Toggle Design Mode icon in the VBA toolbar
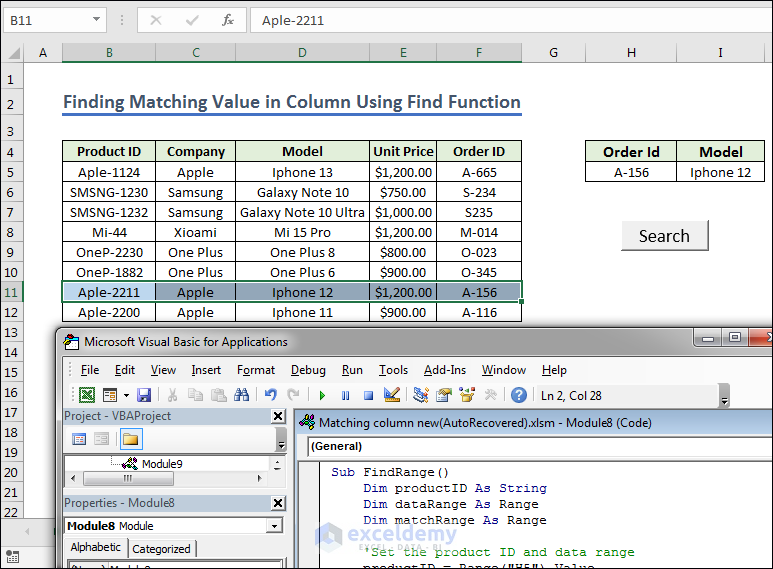Image resolution: width=773 pixels, height=569 pixels. pyautogui.click(x=392, y=395)
